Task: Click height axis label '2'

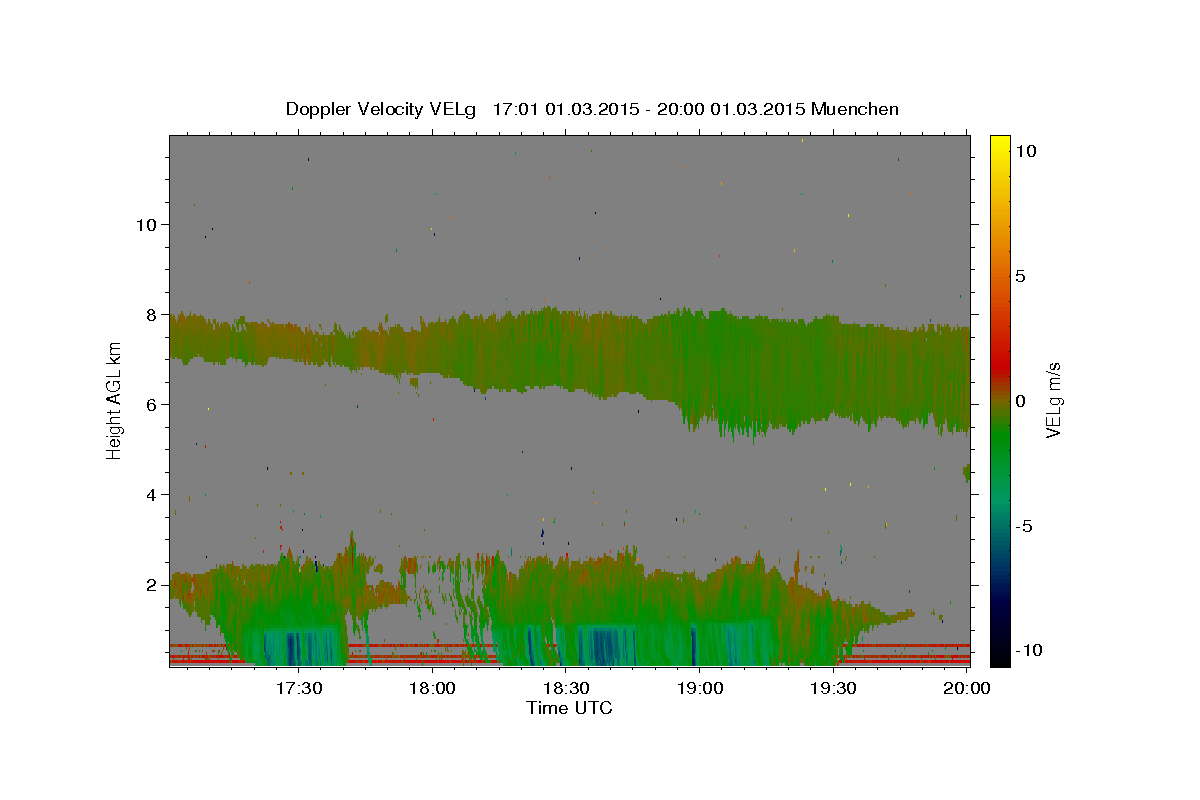Action: pos(150,585)
